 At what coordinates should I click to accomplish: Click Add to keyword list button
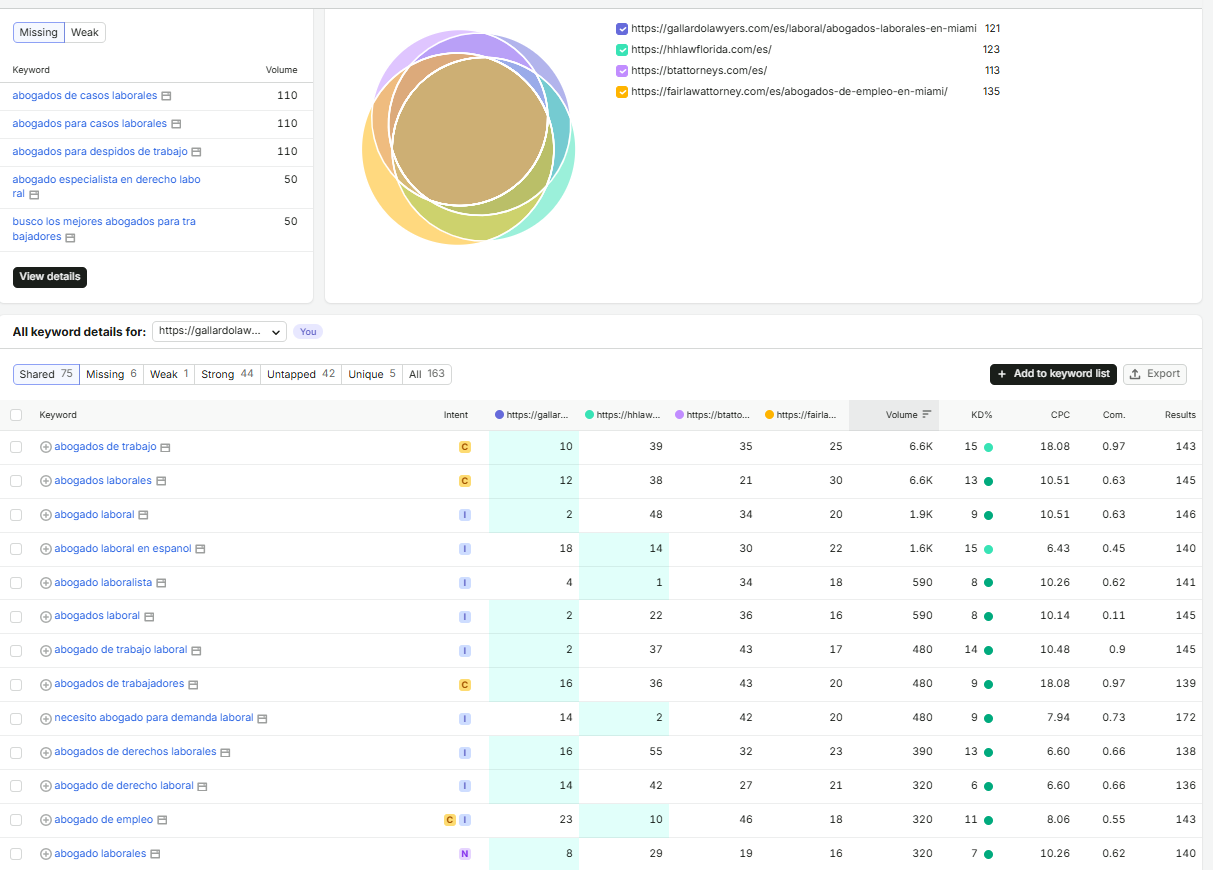point(1053,374)
